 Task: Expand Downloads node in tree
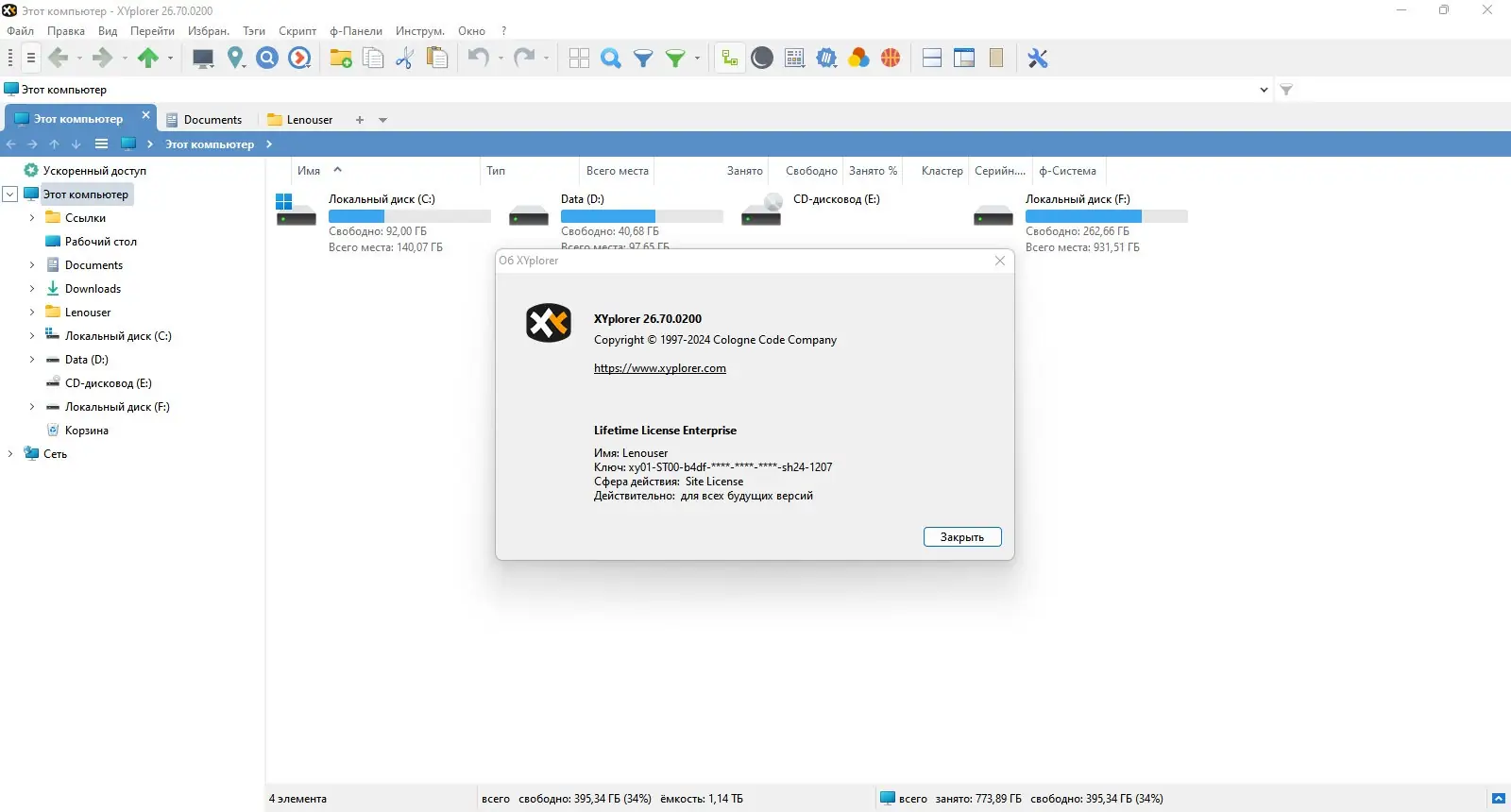pos(32,289)
